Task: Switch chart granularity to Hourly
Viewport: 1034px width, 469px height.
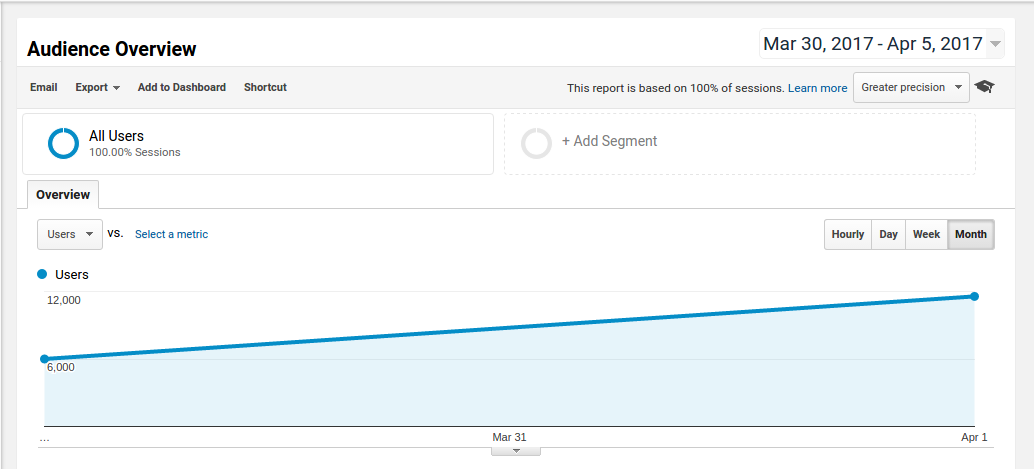Action: tap(847, 234)
